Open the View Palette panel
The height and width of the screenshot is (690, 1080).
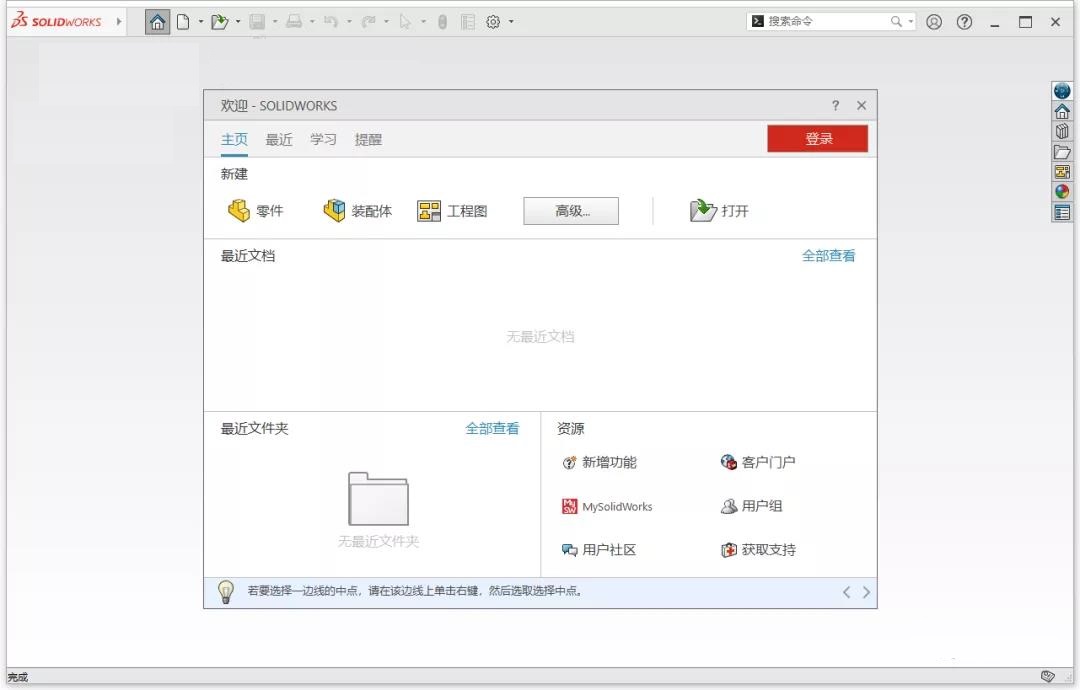click(1062, 171)
